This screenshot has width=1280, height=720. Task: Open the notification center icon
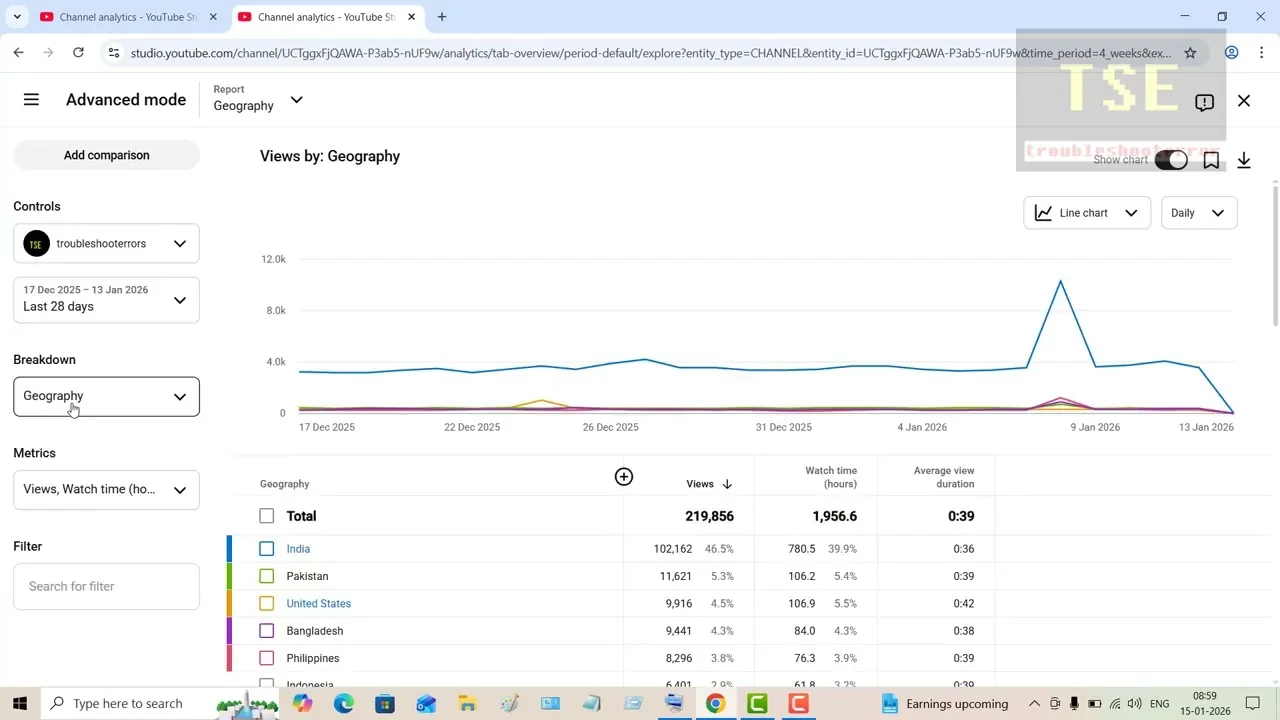1253,704
